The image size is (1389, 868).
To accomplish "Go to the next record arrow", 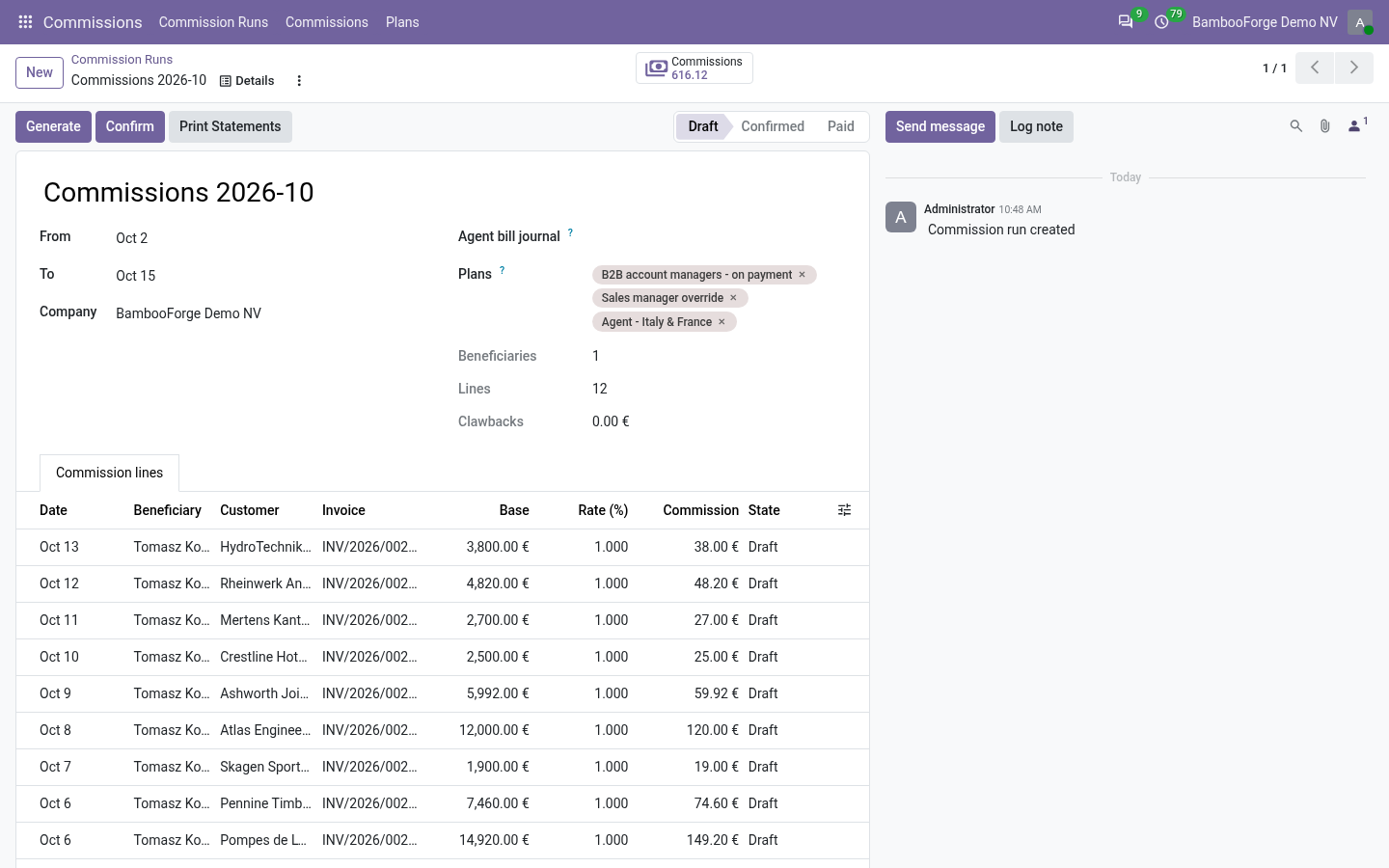I will point(1354,68).
